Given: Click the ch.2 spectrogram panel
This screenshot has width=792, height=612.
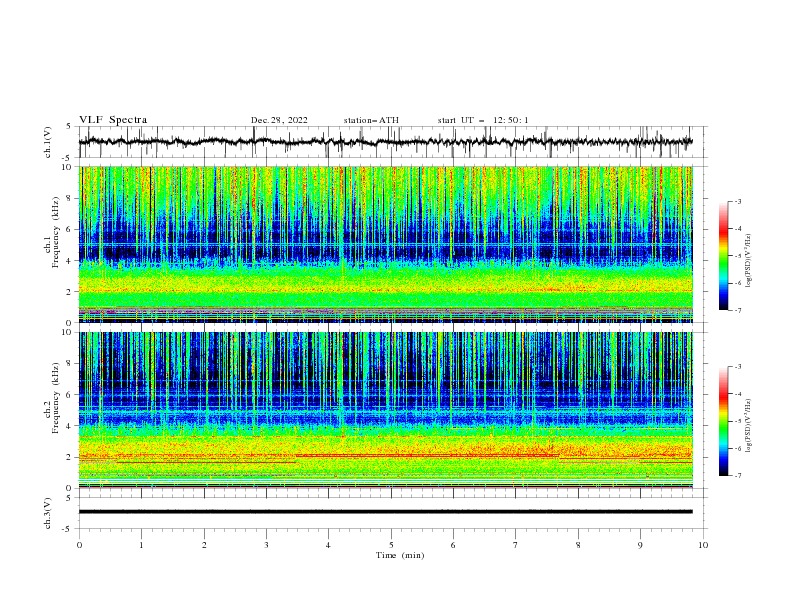Looking at the screenshot, I should click(x=385, y=410).
